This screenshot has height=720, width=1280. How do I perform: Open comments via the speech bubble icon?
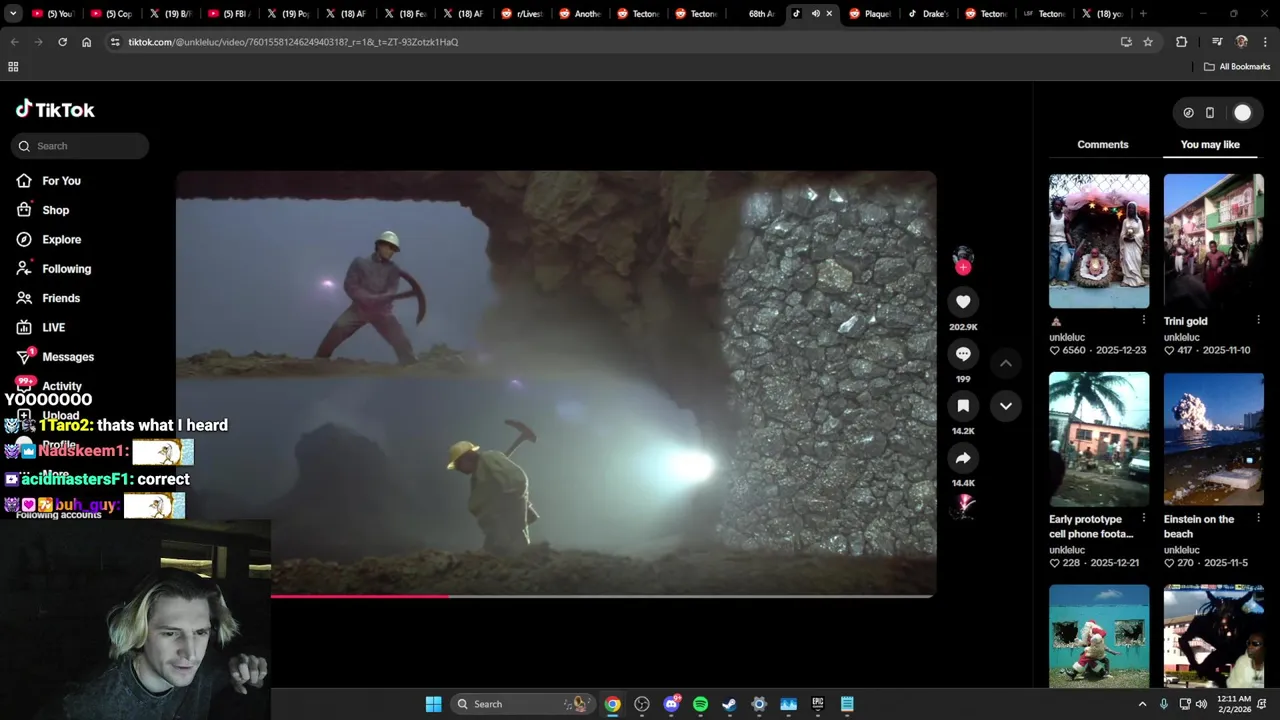pos(963,354)
